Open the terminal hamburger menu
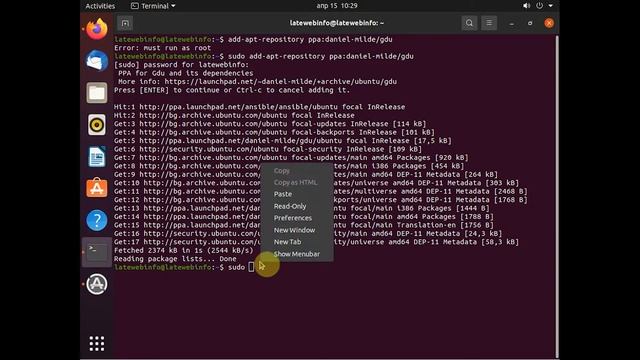The width and height of the screenshot is (640, 360). point(489,23)
